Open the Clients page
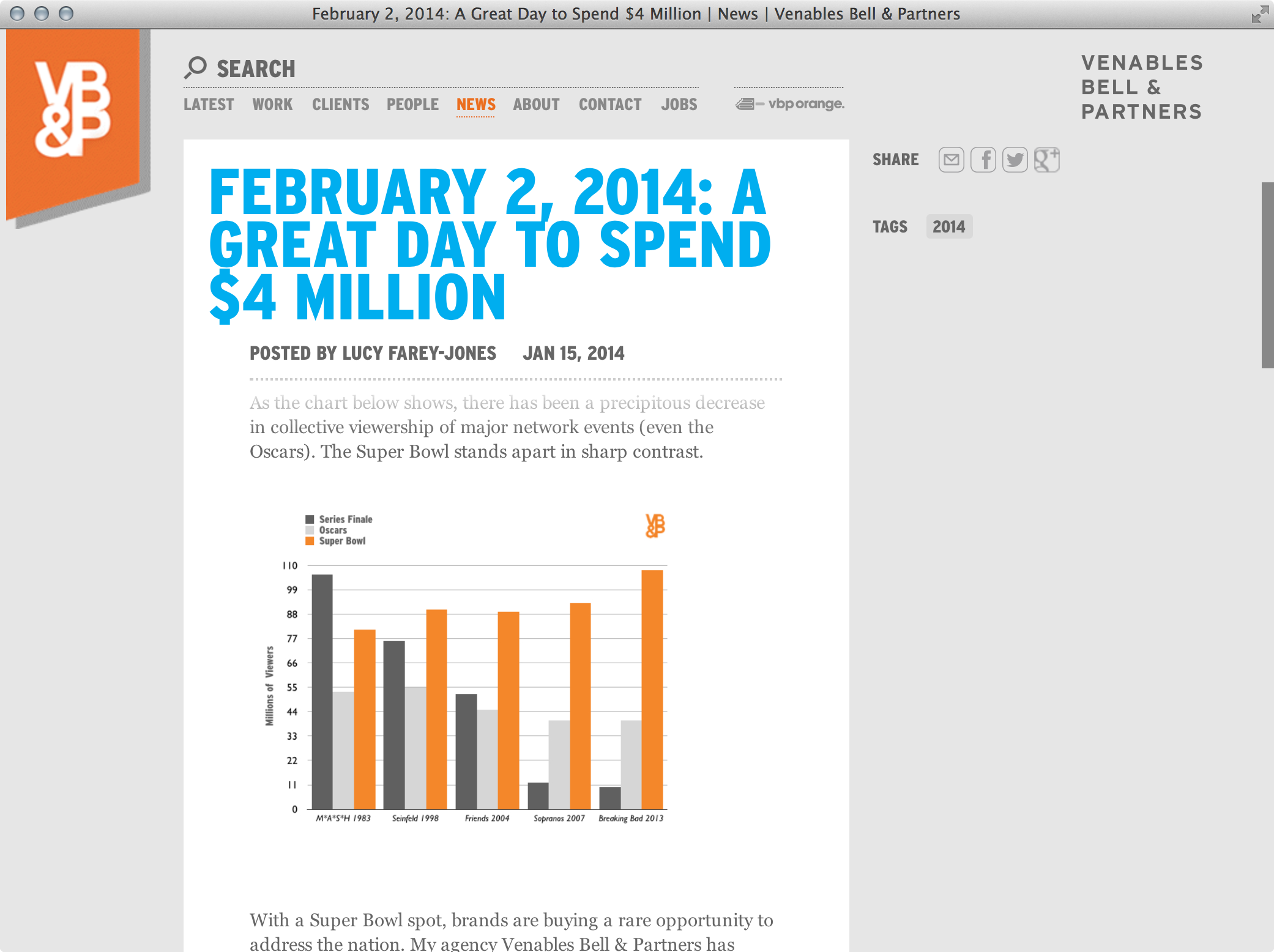The image size is (1274, 952). pyautogui.click(x=340, y=105)
